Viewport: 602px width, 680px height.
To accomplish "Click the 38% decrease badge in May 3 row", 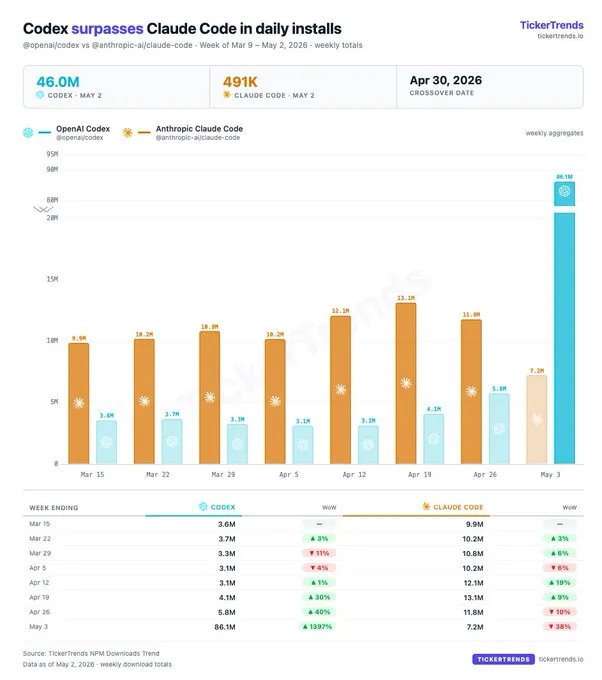I will pos(560,627).
